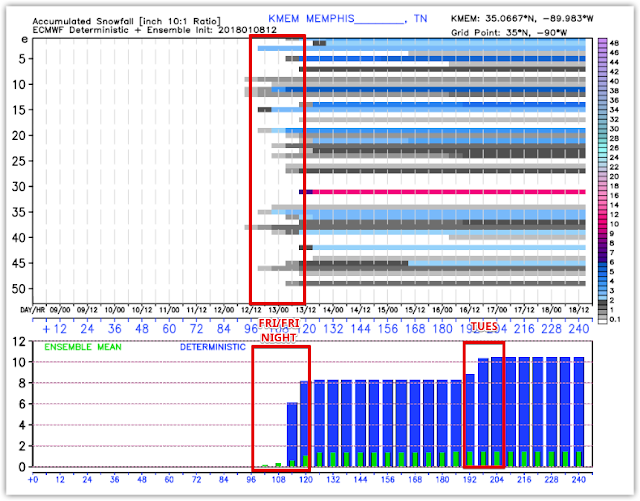
Task: Click ensemble member axis label '45'
Action: (x=19, y=263)
